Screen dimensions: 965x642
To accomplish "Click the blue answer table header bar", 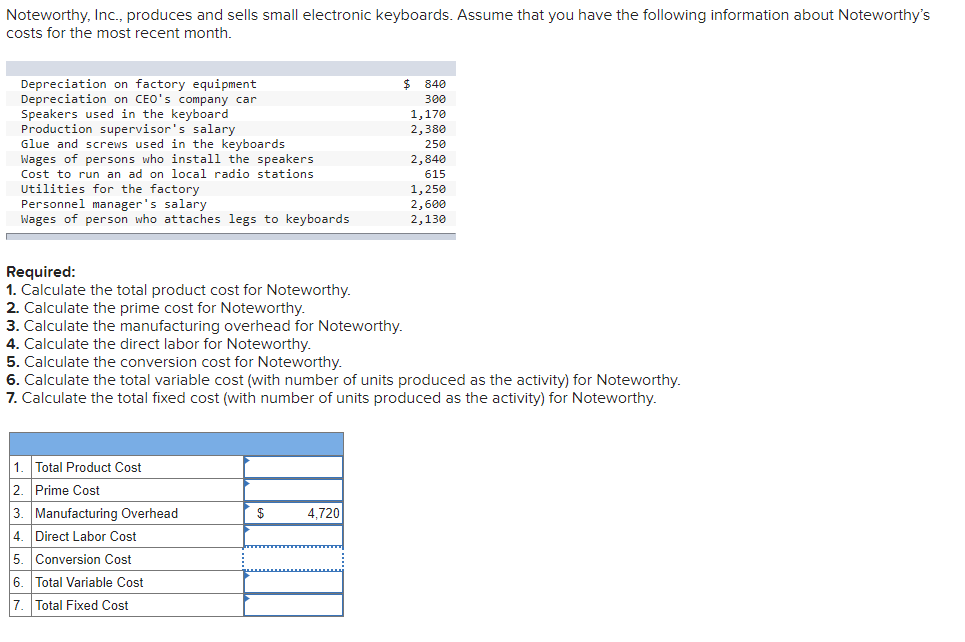I will [x=176, y=444].
